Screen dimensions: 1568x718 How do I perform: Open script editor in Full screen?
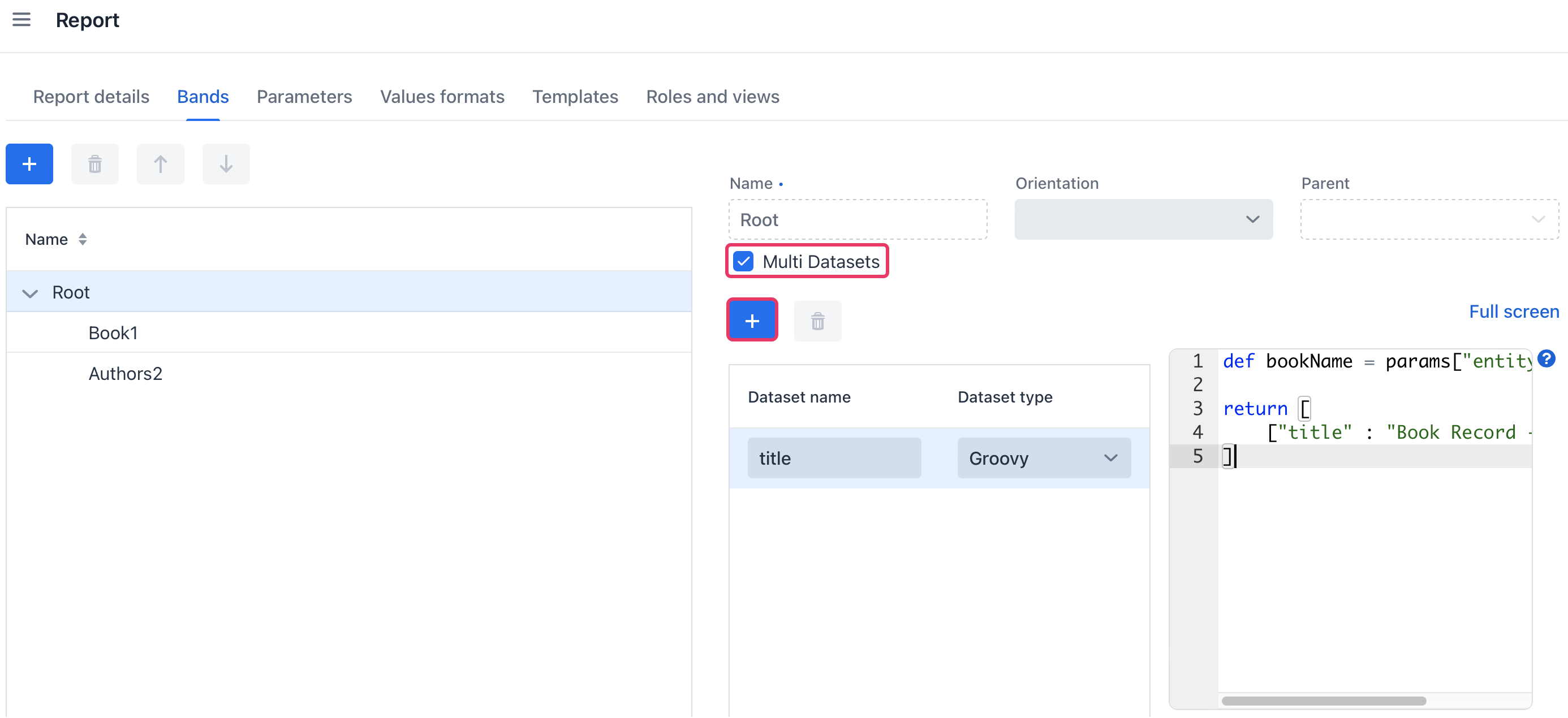point(1513,312)
